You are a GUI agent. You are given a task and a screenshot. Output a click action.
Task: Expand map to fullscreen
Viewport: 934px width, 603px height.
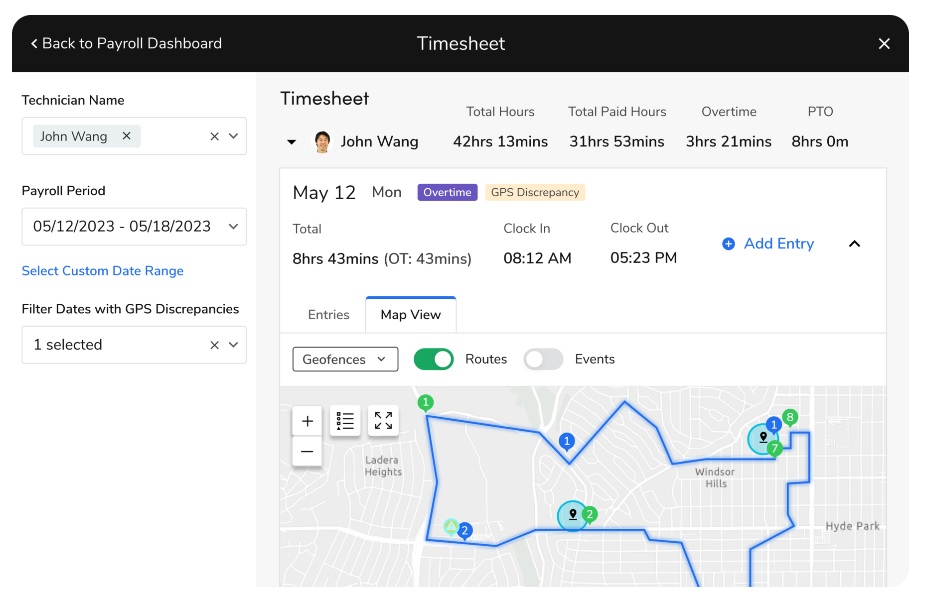(384, 421)
